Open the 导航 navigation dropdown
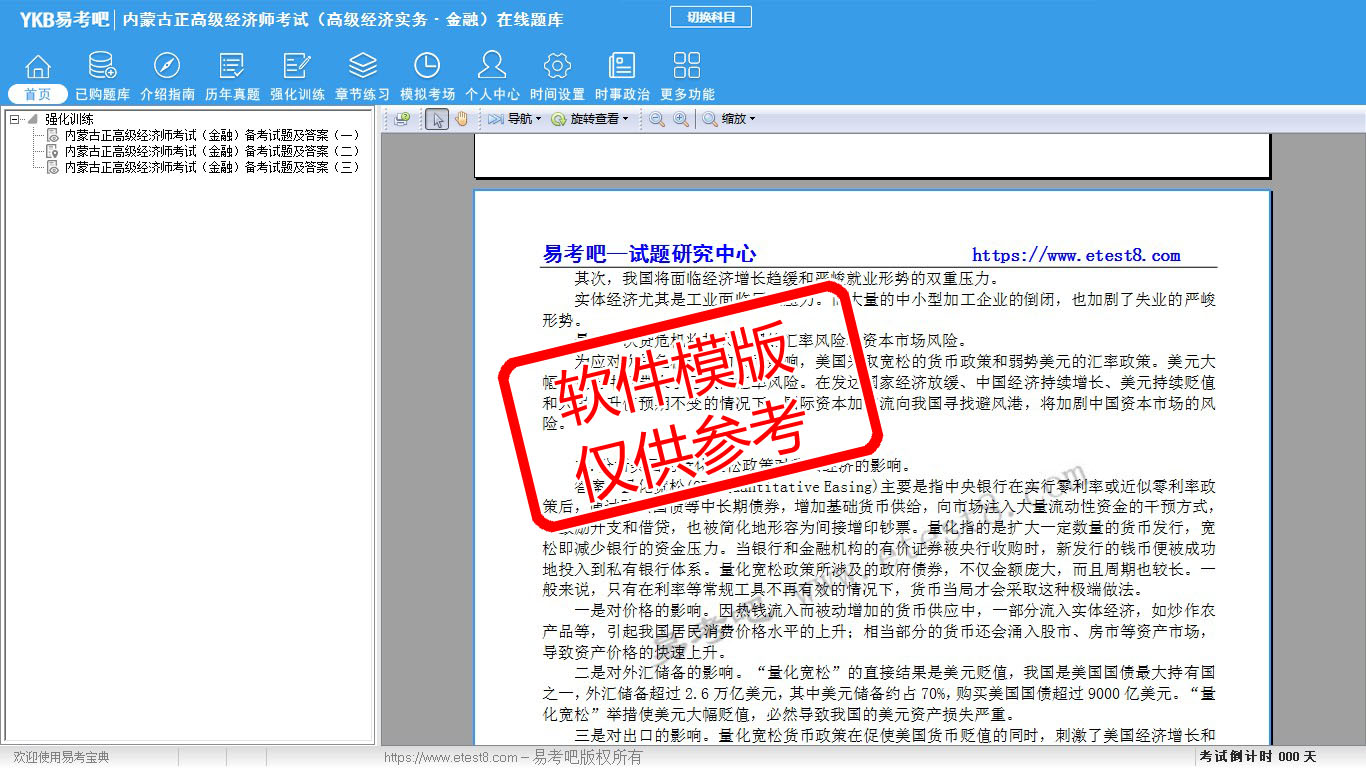Viewport: 1366px width, 768px height. click(x=515, y=119)
